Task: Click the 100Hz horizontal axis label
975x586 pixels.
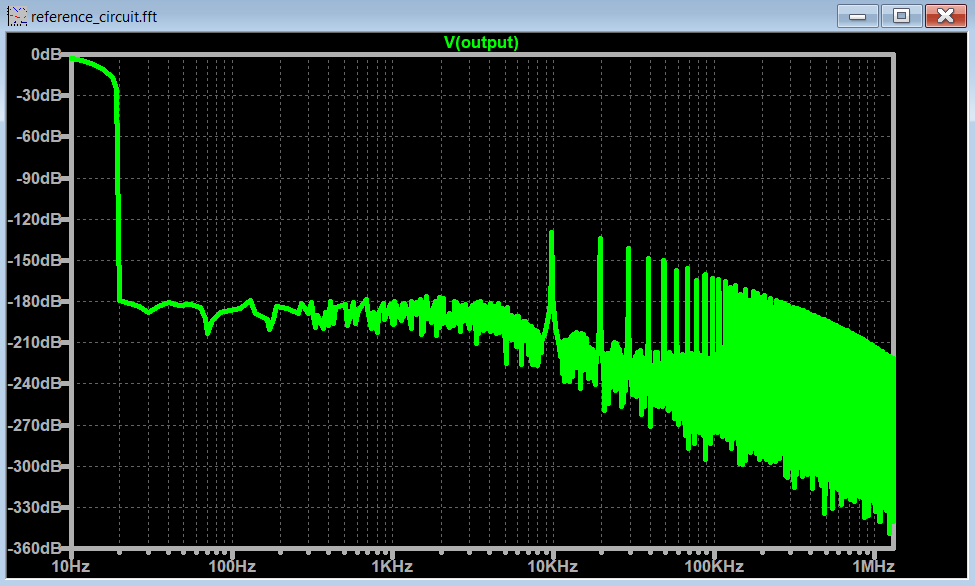Action: (x=231, y=566)
